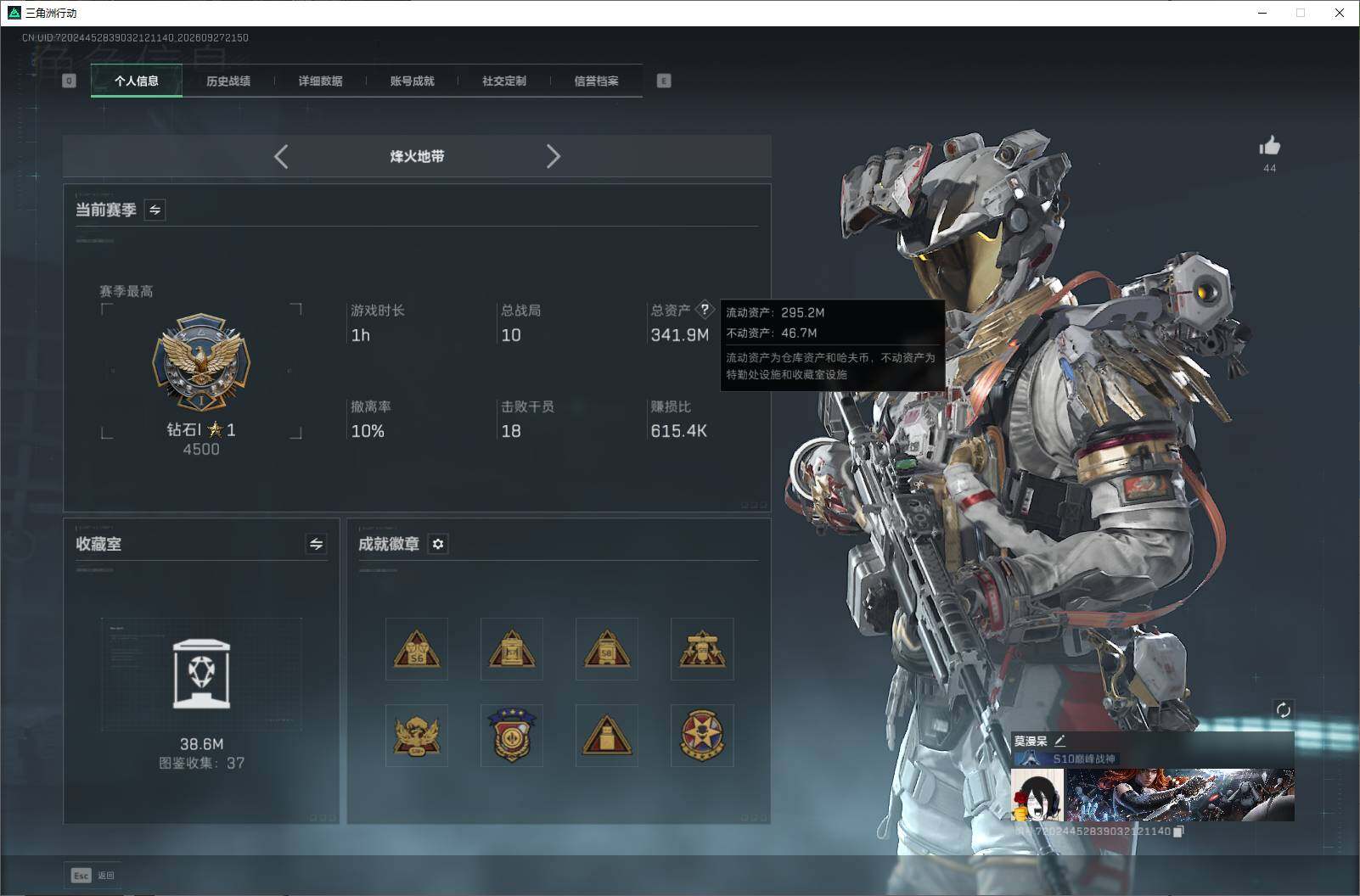Click the 三角洲行动 title bar app icon
This screenshot has height=896, width=1360.
[14, 13]
